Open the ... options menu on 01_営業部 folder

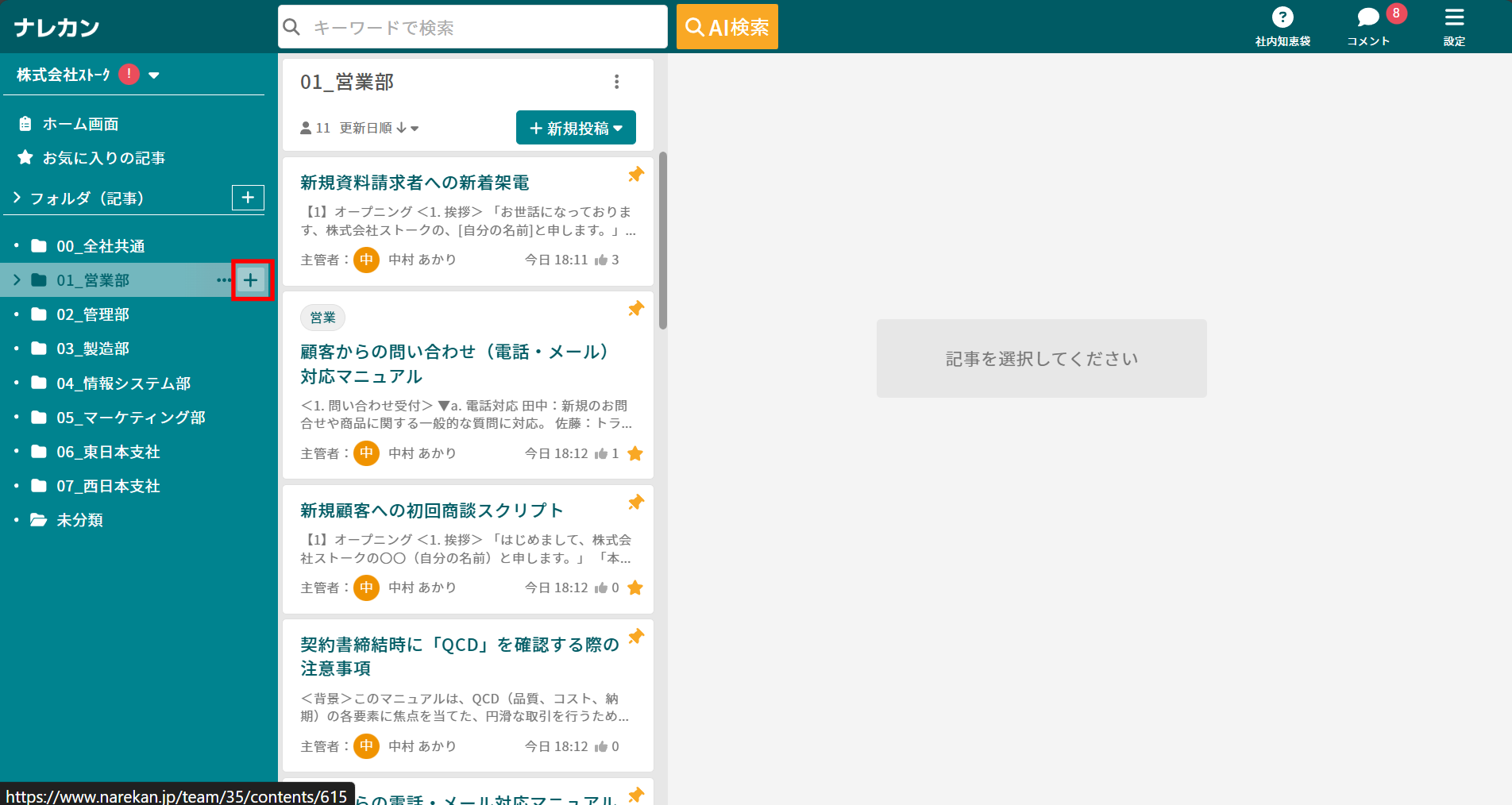pos(225,279)
